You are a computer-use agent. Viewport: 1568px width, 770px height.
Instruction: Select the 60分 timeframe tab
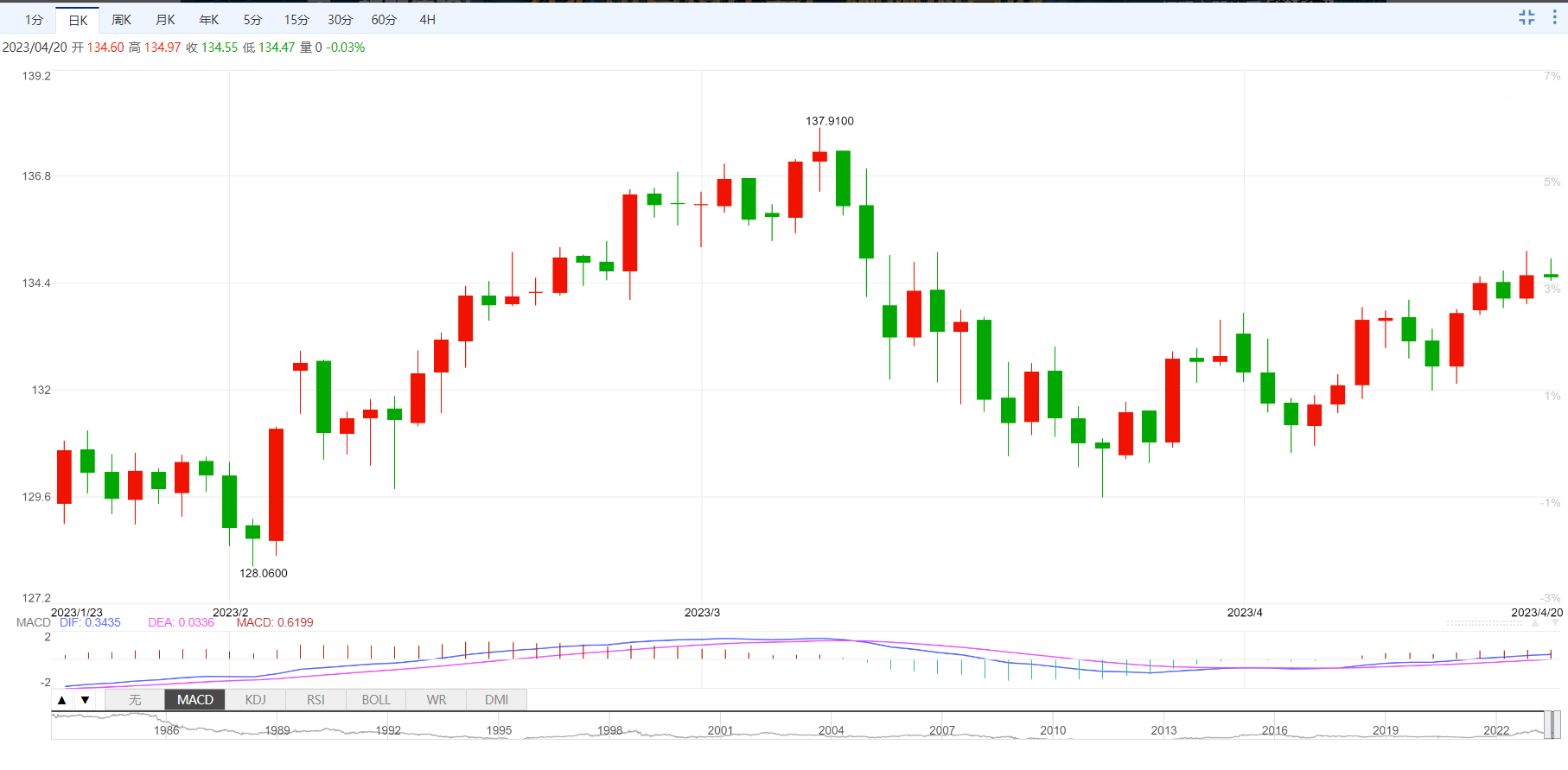(384, 20)
